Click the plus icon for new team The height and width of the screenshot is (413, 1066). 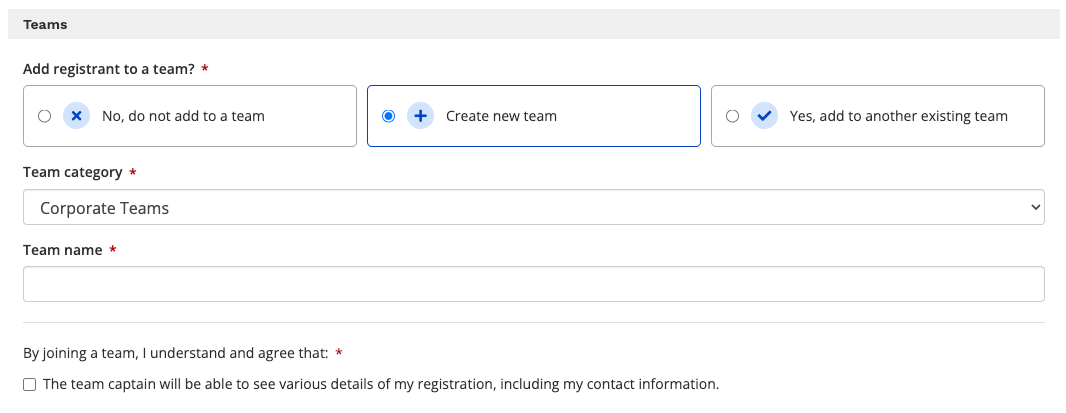point(420,116)
